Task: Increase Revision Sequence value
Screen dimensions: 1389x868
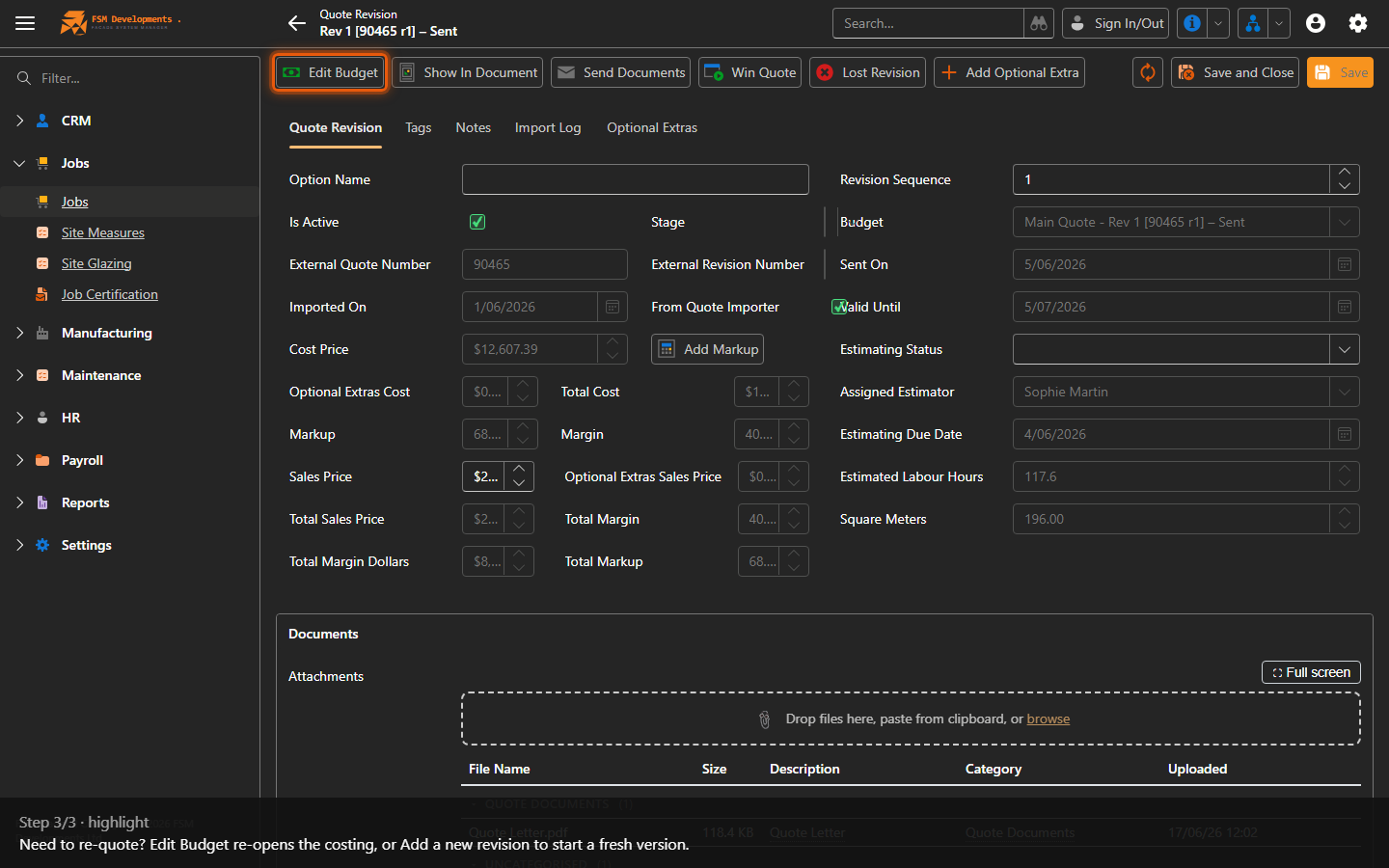Action: [x=1345, y=173]
